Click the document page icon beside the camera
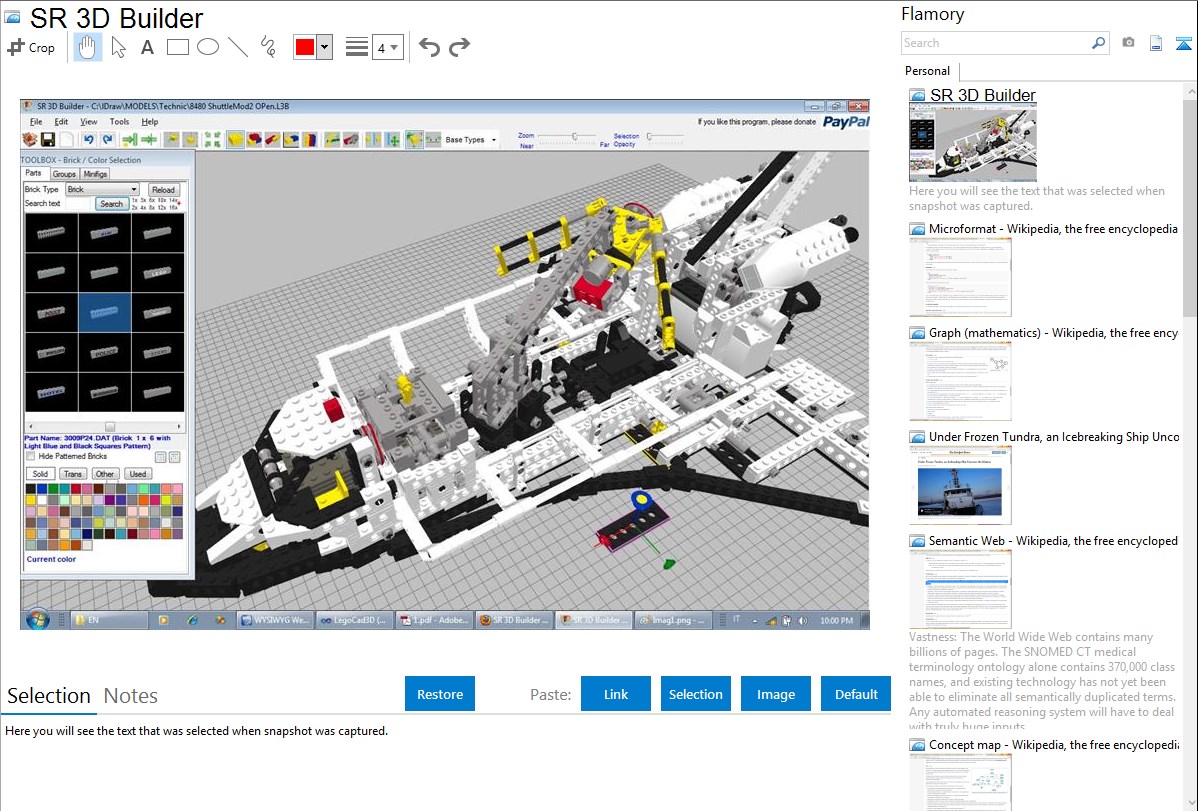 coord(1156,43)
